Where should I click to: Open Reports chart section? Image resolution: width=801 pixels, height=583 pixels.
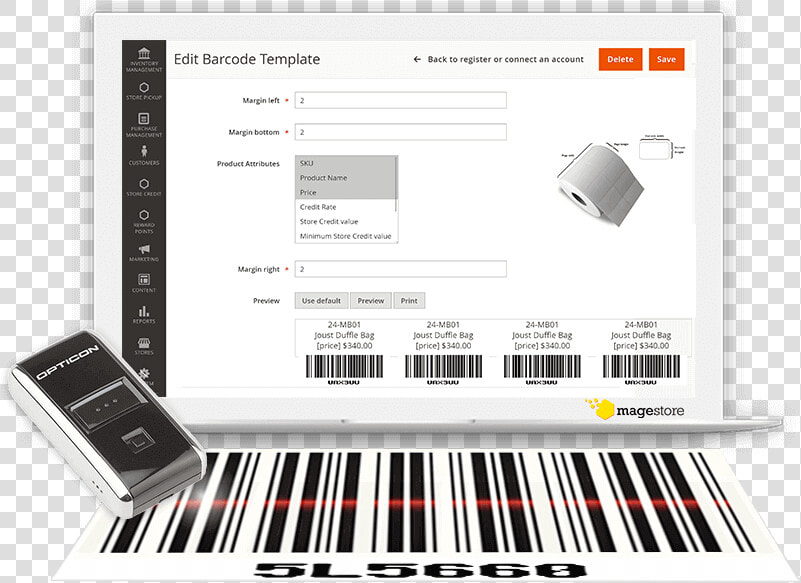144,314
